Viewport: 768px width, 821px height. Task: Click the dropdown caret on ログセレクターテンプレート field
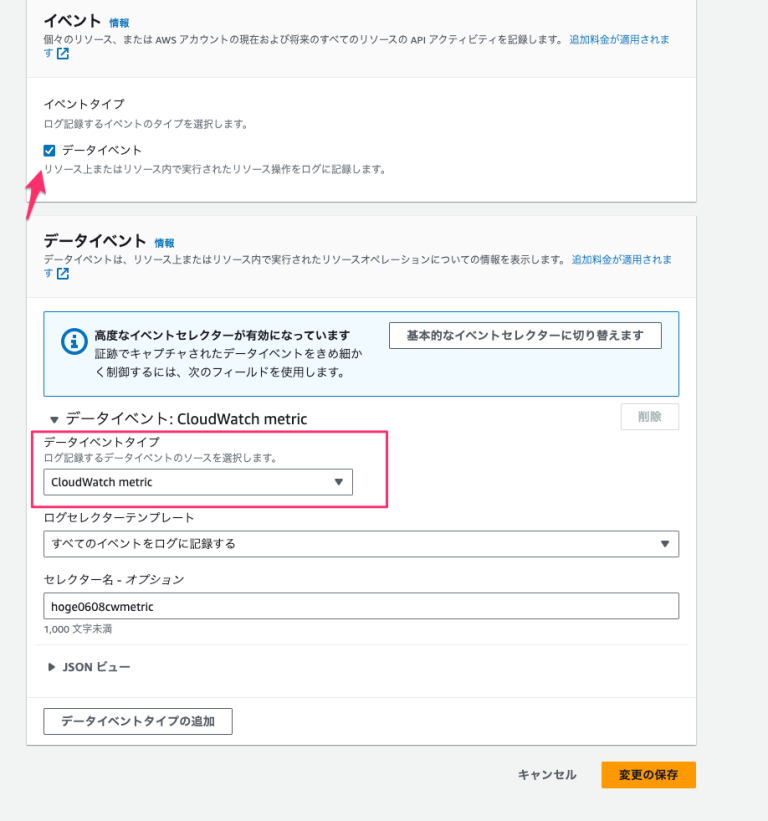[666, 544]
